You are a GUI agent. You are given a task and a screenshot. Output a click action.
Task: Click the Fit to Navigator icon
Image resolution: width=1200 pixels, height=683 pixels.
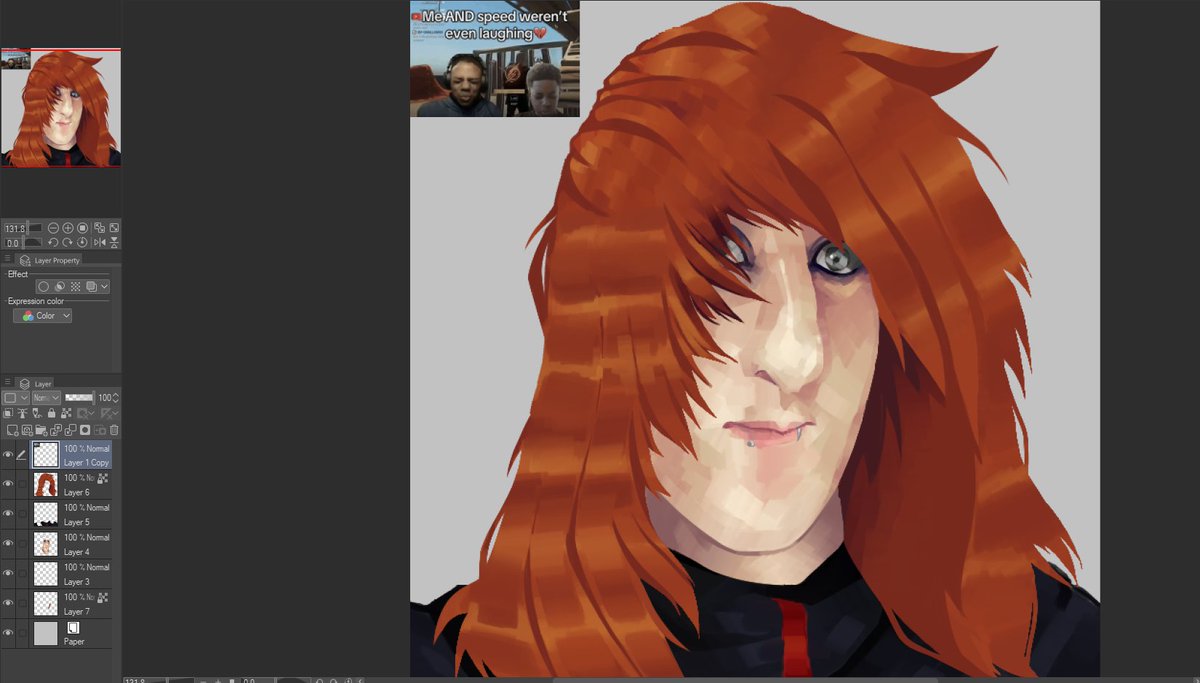click(x=99, y=228)
